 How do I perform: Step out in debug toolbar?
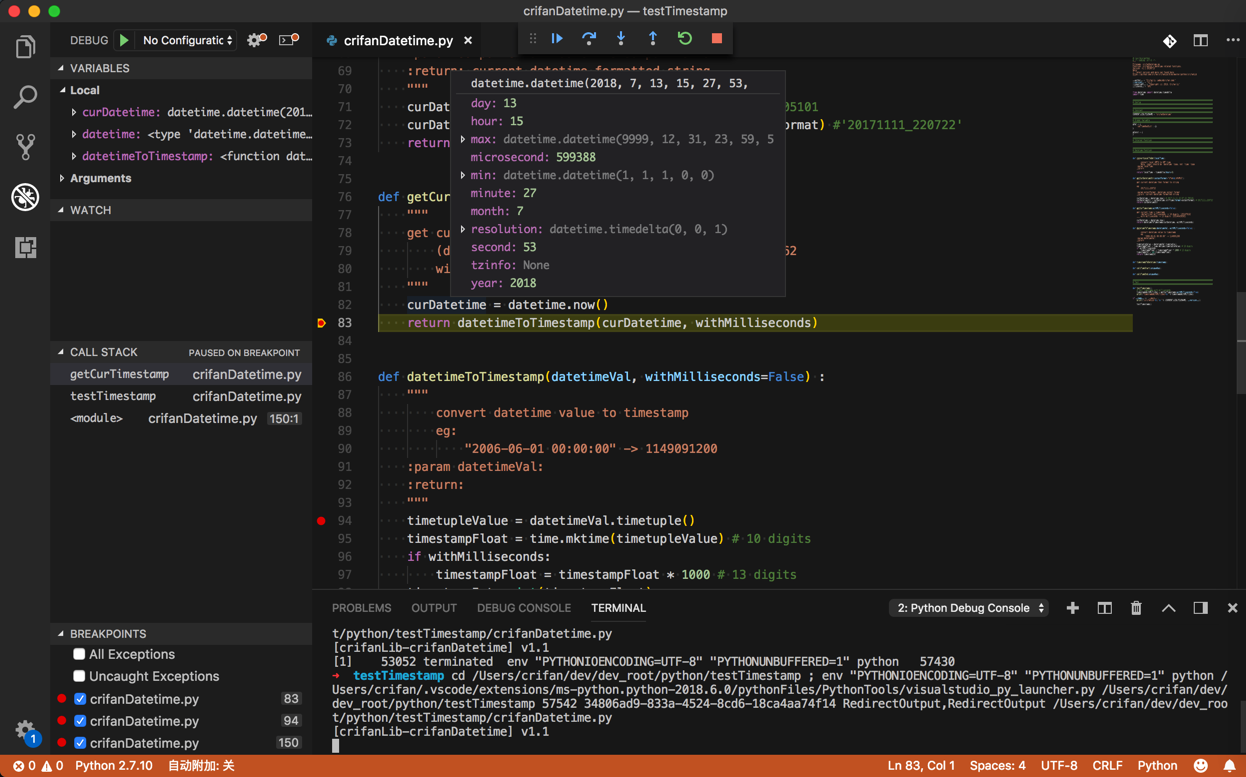[653, 39]
